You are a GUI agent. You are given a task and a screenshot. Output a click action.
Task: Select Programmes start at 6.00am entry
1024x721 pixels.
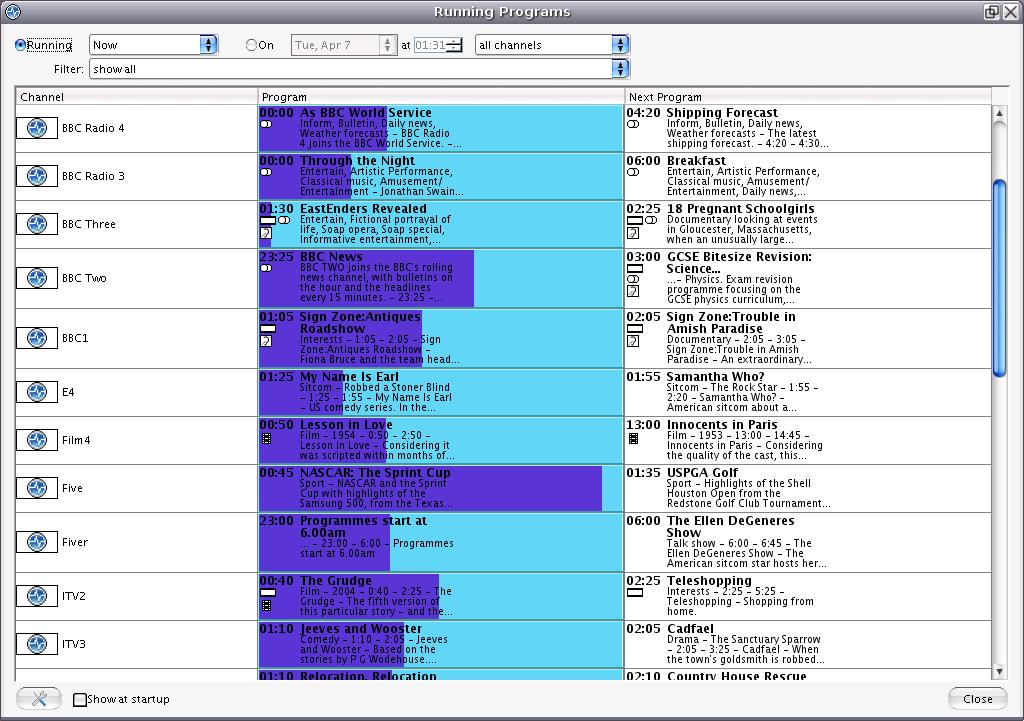(441, 542)
